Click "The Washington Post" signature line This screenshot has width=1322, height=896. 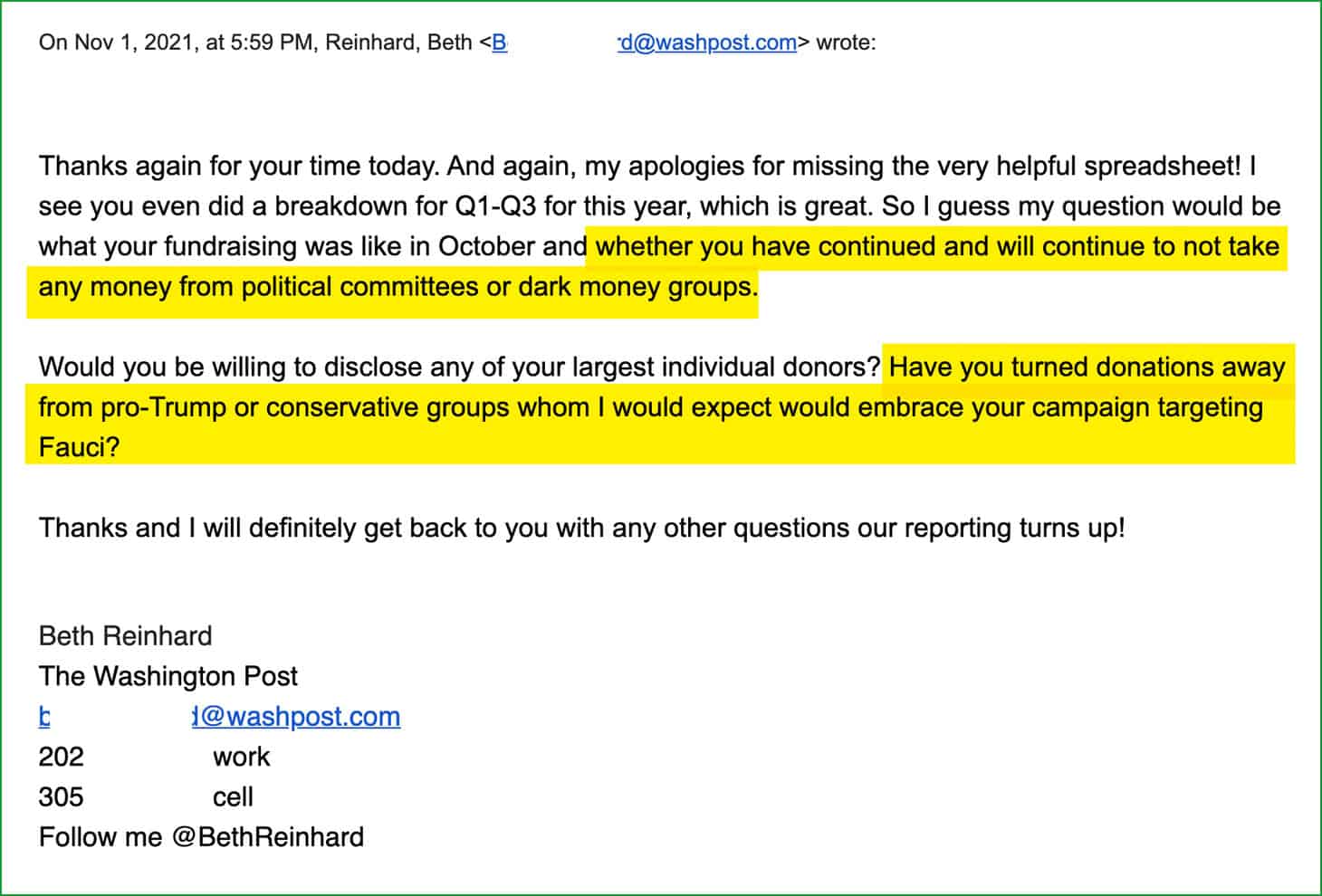click(x=168, y=676)
